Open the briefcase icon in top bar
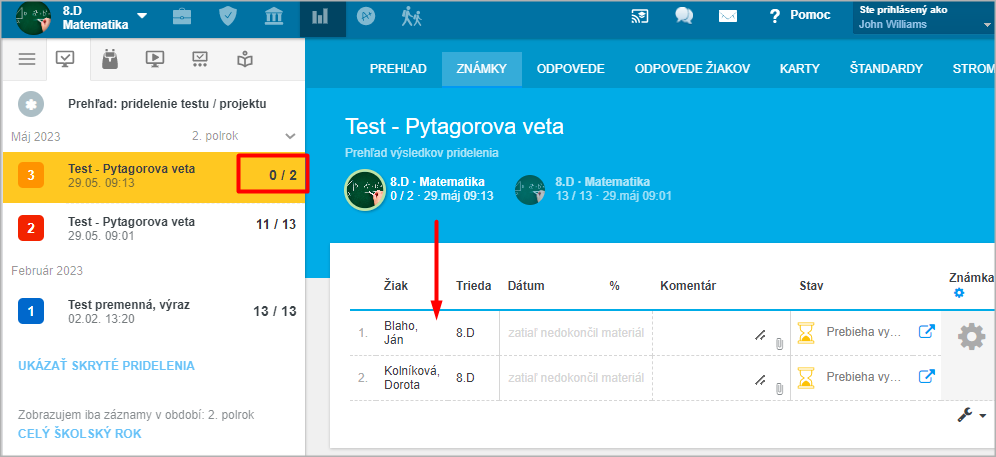This screenshot has height=457, width=996. point(182,17)
